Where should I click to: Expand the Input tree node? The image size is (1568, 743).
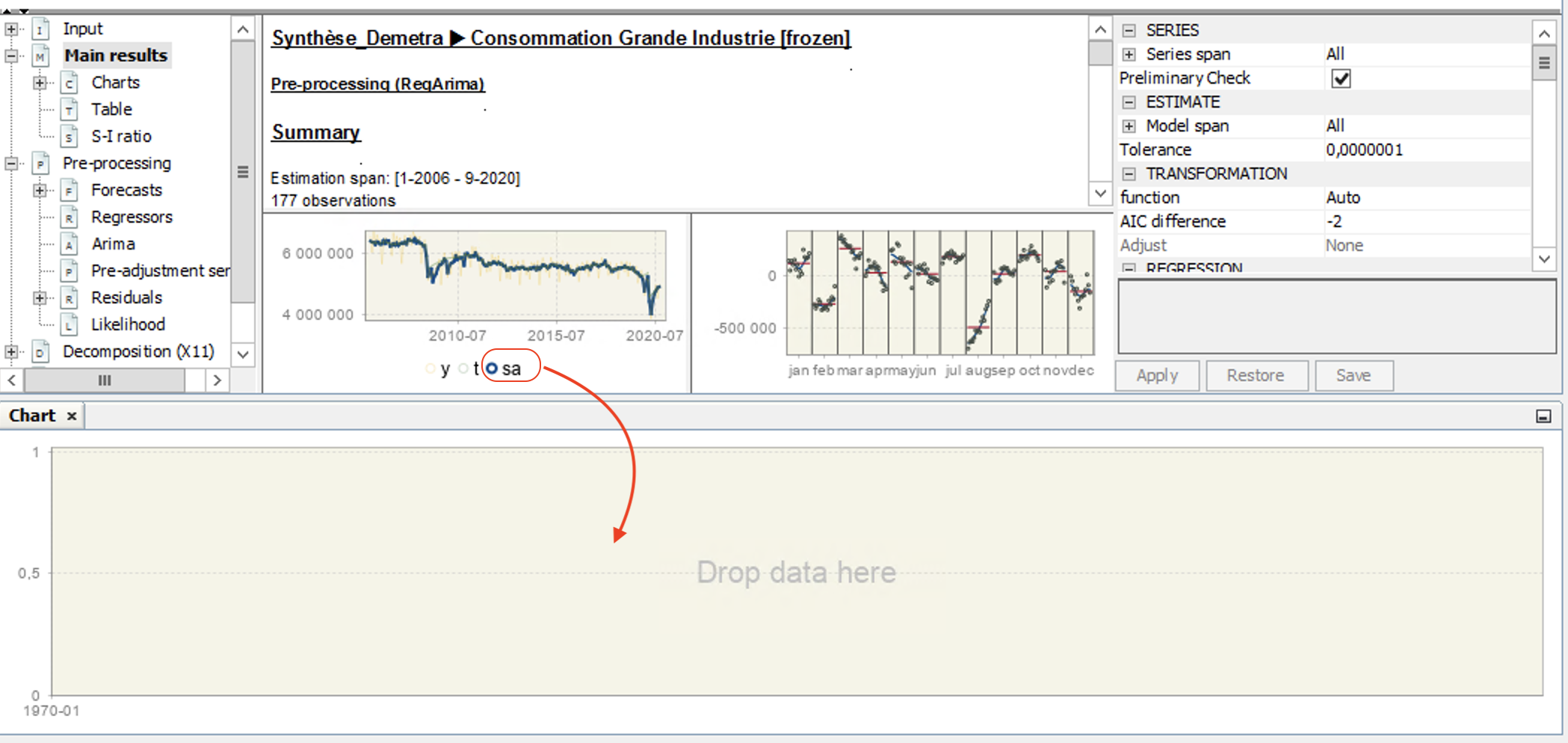(11, 29)
